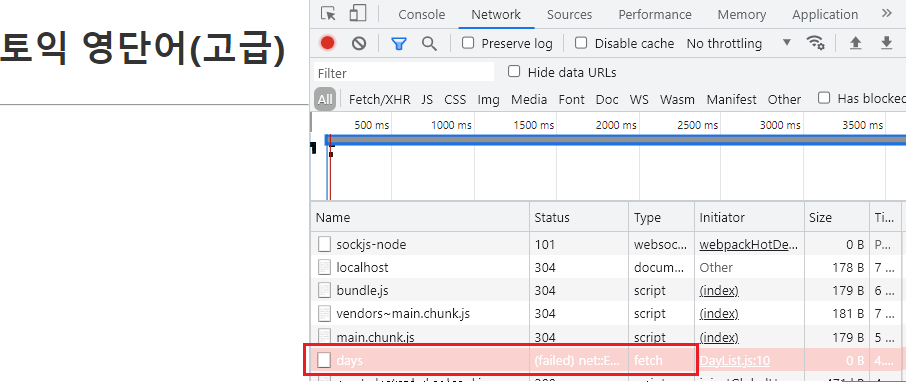
Task: Sort by the Name column header
Action: (420, 217)
